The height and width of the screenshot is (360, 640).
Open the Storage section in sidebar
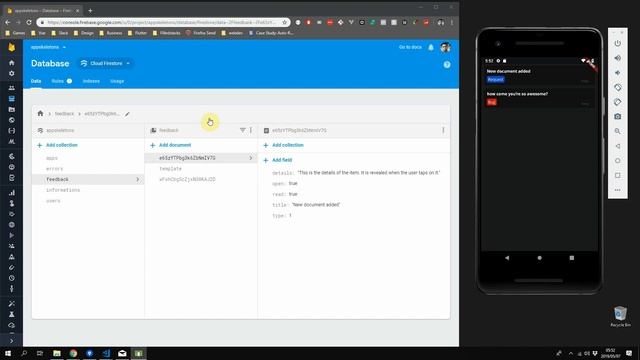pyautogui.click(x=11, y=109)
